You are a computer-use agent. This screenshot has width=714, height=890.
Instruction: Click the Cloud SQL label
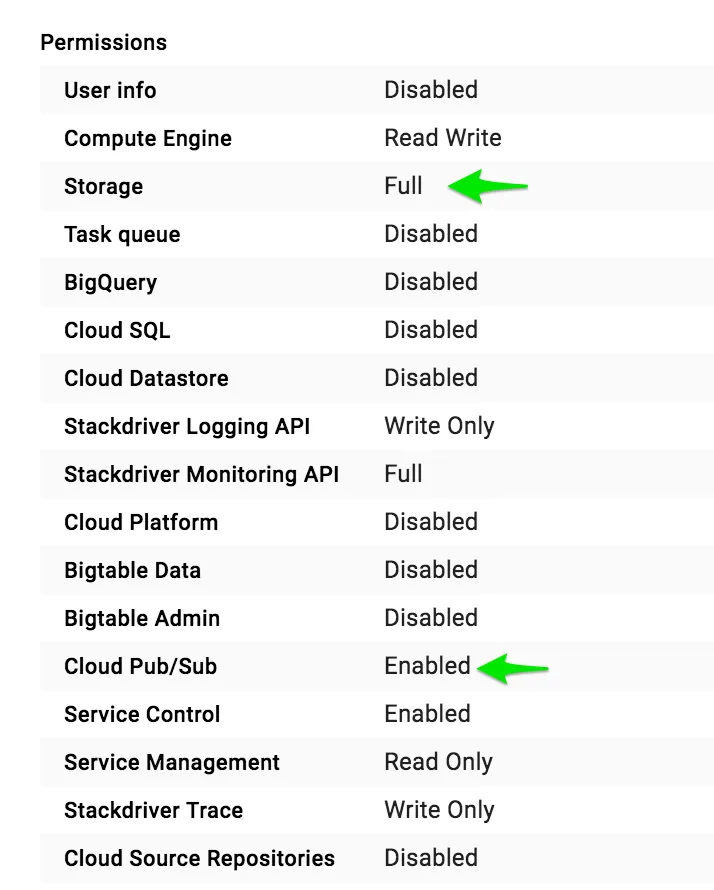click(117, 330)
